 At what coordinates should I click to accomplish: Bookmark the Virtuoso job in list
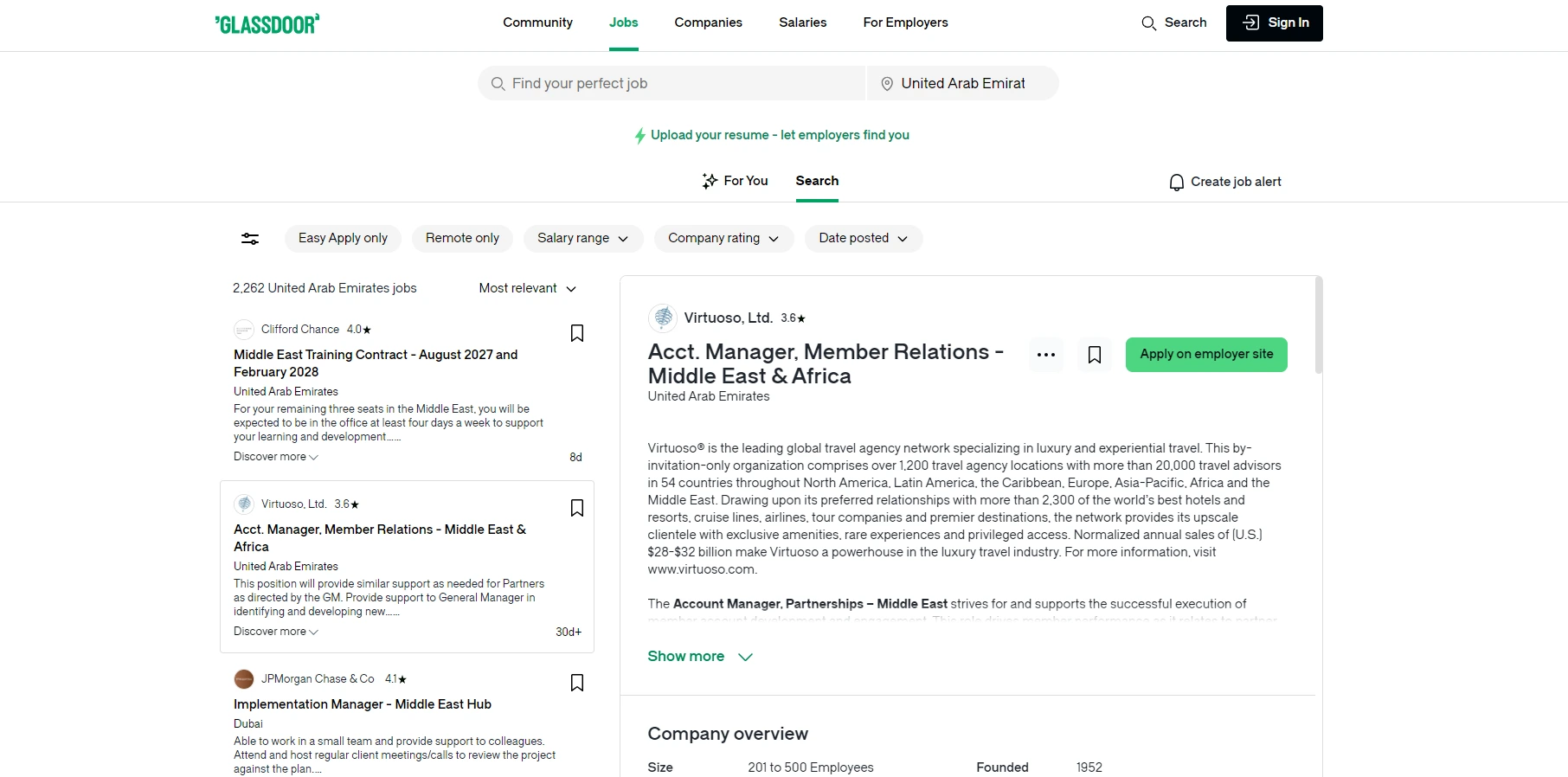pyautogui.click(x=577, y=508)
